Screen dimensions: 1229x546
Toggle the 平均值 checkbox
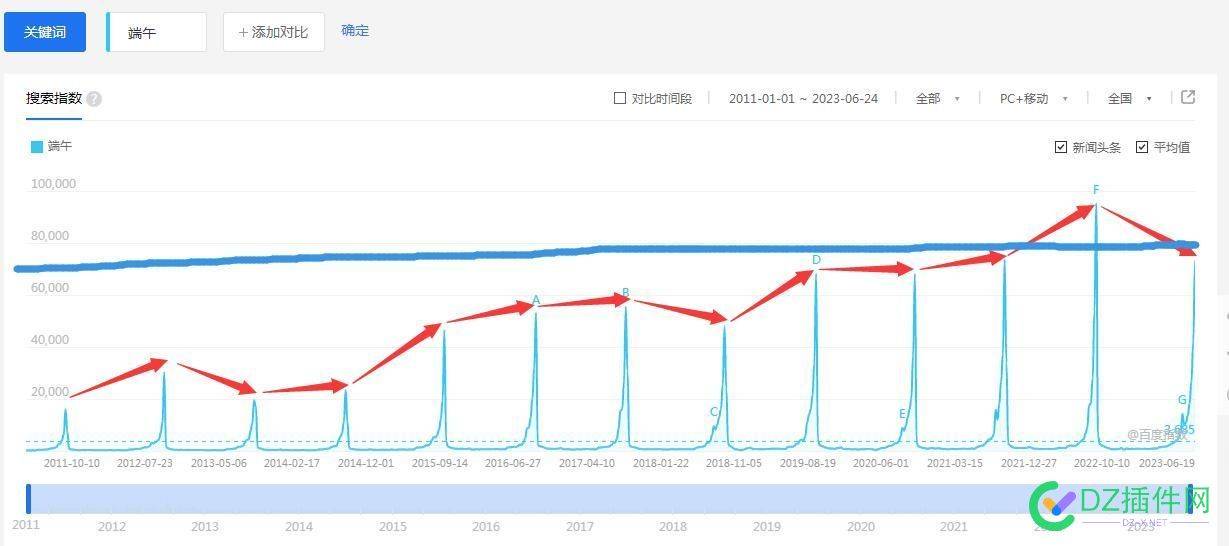pos(1142,147)
